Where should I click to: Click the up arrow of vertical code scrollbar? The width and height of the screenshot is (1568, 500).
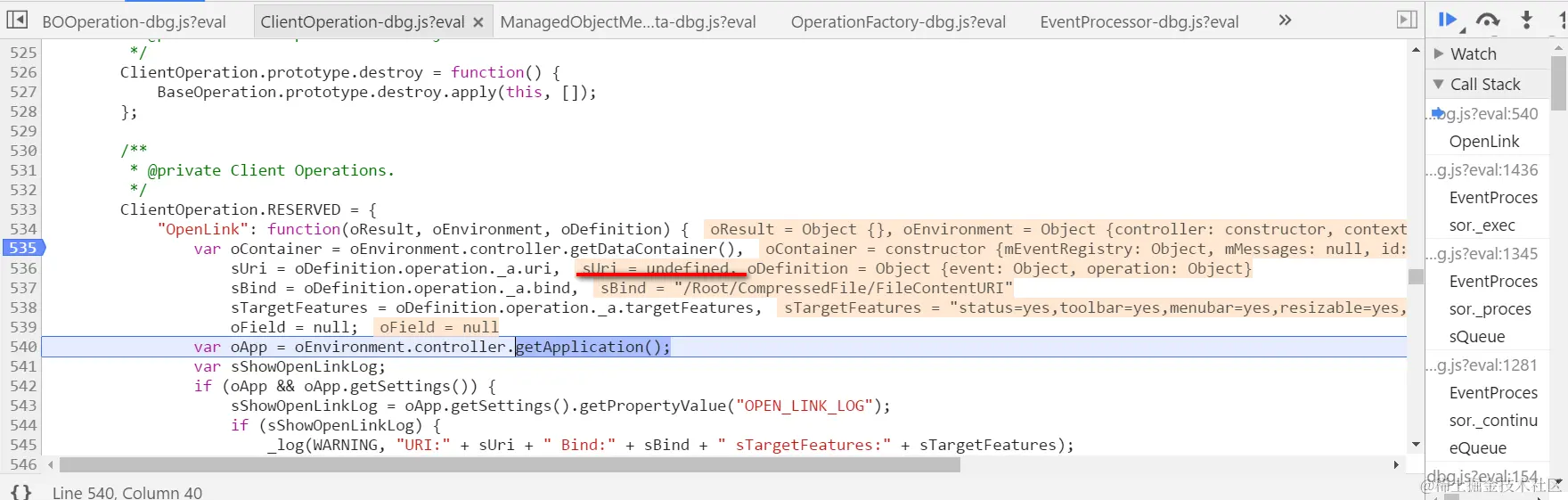pos(1416,50)
